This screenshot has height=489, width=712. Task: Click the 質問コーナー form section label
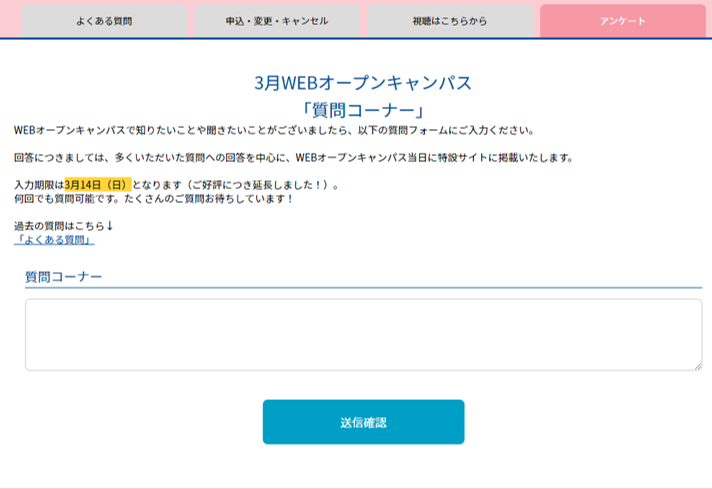point(63,276)
